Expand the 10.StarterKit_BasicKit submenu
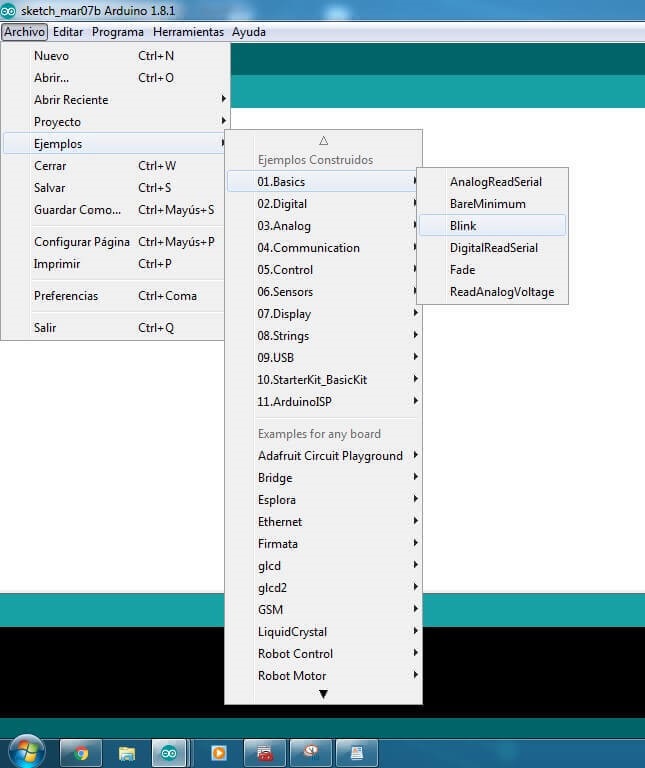This screenshot has height=768, width=645. click(323, 380)
